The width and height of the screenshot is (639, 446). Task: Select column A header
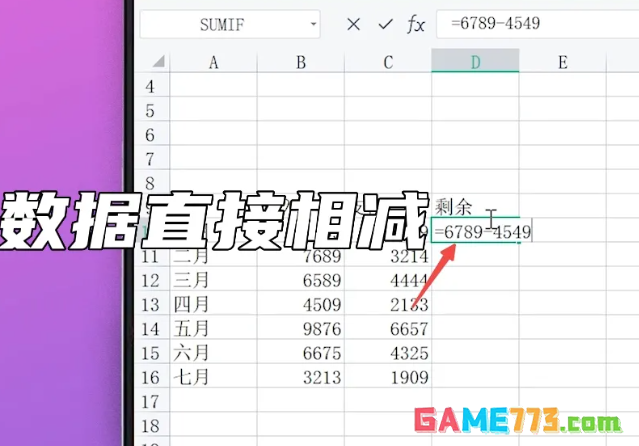[213, 63]
